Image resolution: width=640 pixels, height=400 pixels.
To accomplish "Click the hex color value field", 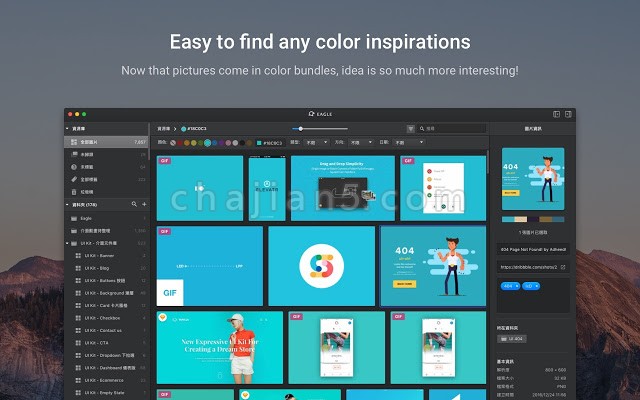I will tap(269, 143).
